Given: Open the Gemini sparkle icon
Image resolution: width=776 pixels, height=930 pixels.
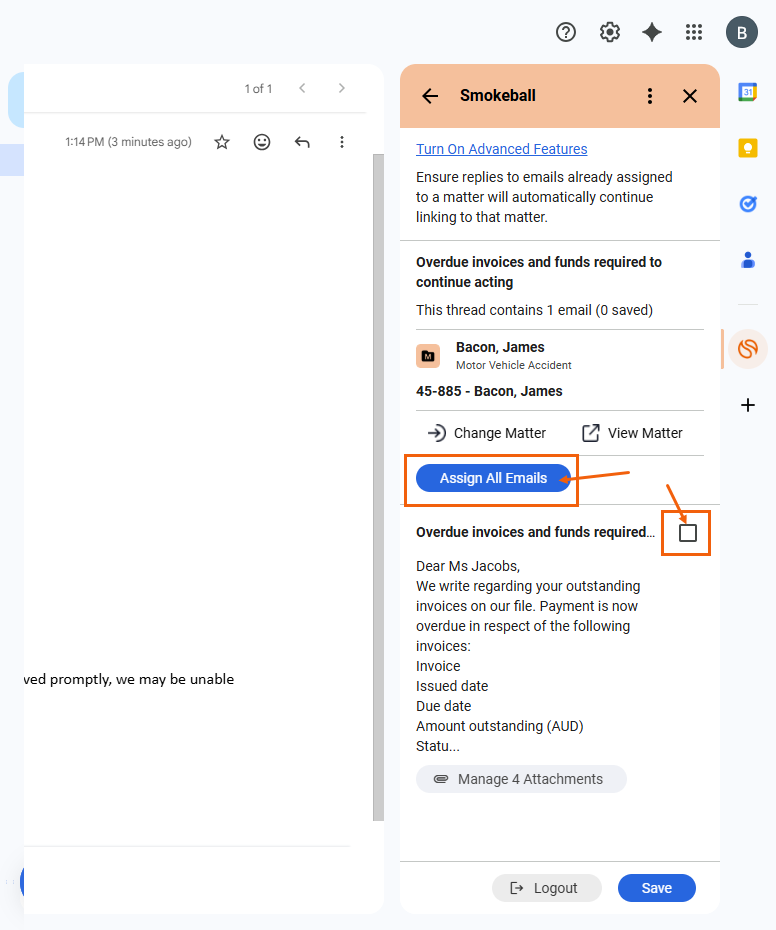Looking at the screenshot, I should point(652,32).
